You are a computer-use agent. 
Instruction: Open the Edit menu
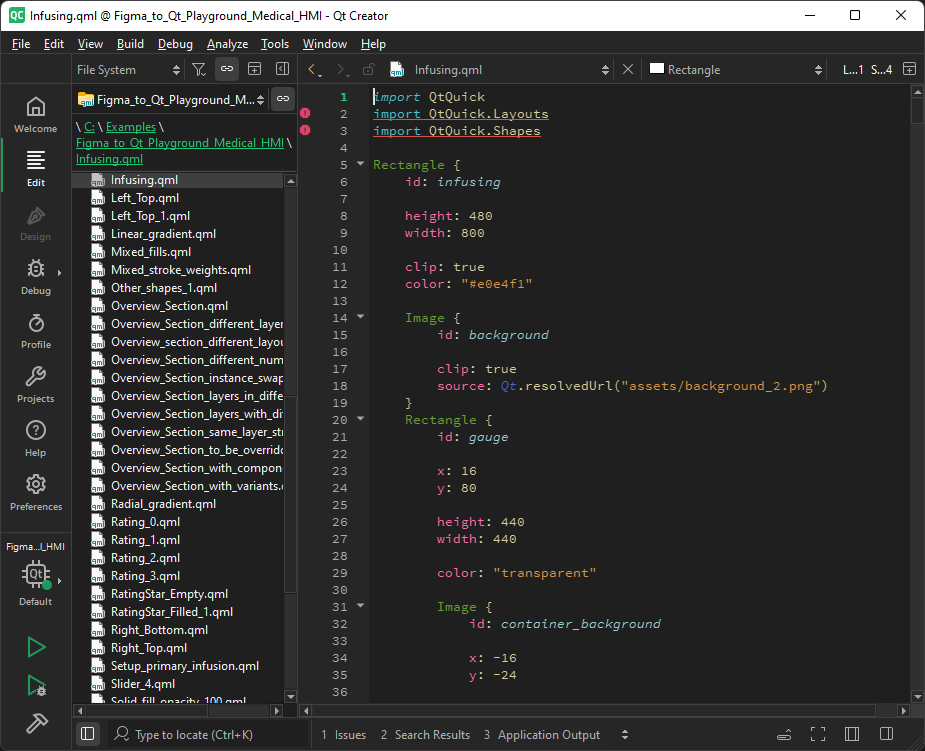(54, 44)
